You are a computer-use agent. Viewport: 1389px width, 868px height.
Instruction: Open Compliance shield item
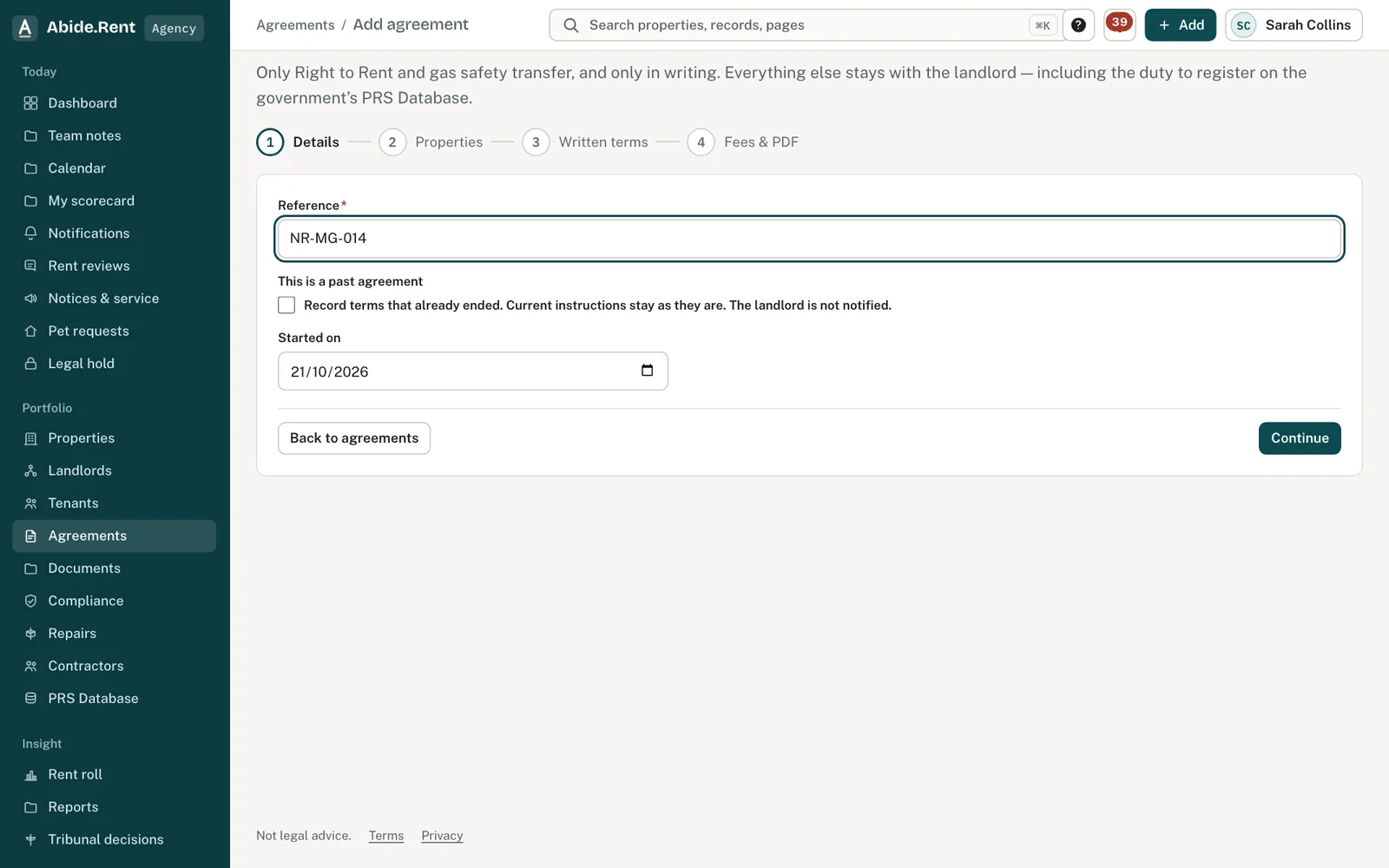pos(114,601)
